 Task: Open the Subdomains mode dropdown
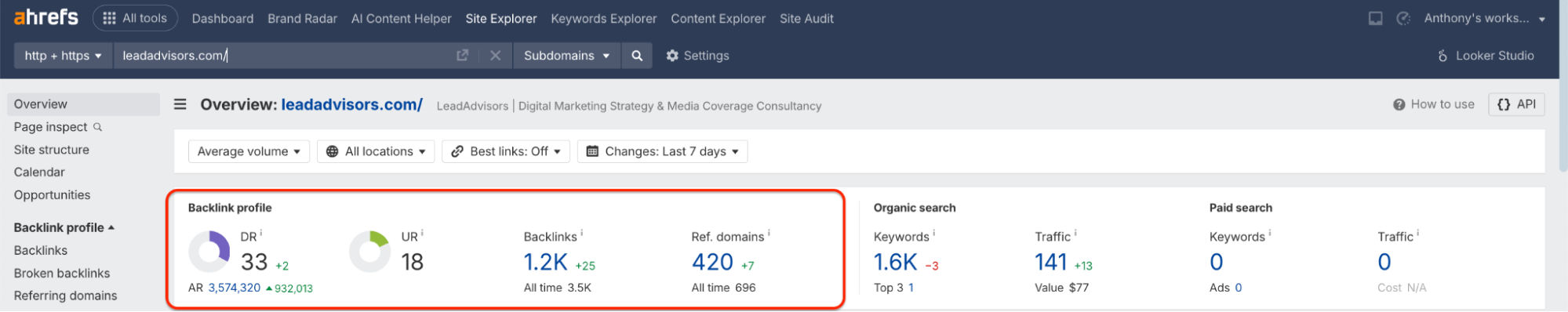tap(566, 56)
